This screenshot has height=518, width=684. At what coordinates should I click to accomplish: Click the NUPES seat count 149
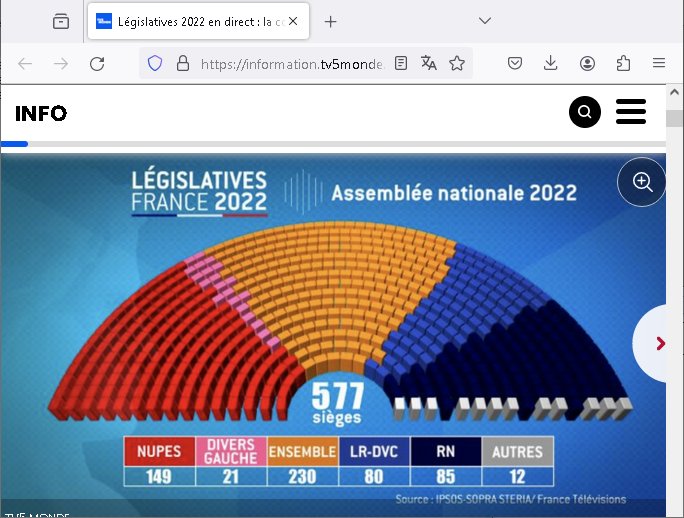pyautogui.click(x=159, y=477)
